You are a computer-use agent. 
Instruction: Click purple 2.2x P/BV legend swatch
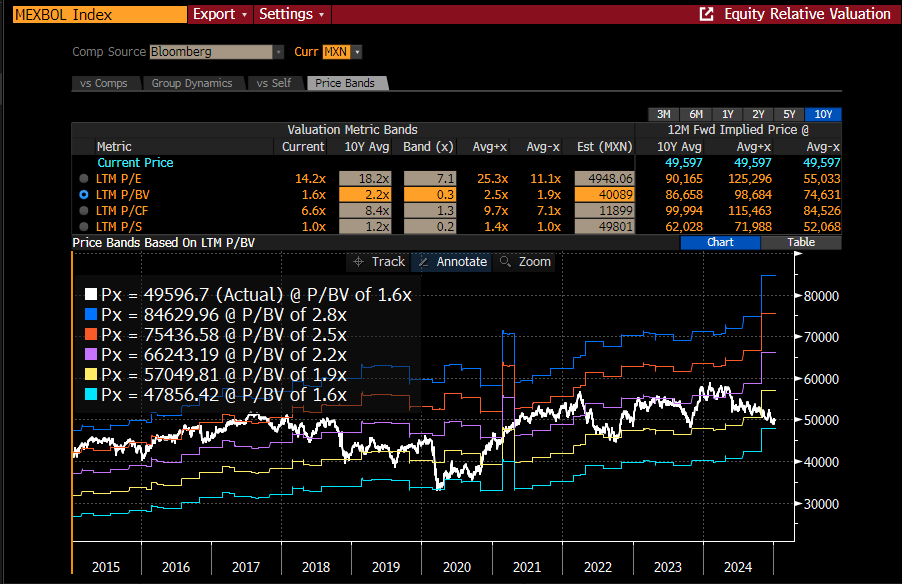(x=91, y=354)
